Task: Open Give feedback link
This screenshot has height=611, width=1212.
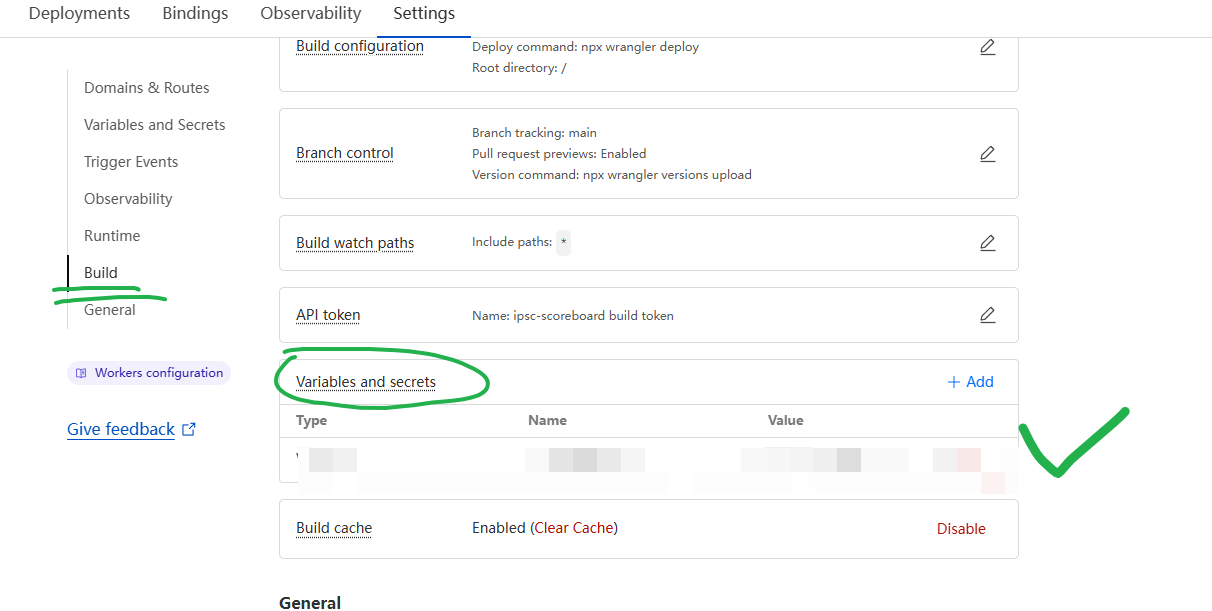Action: 121,429
